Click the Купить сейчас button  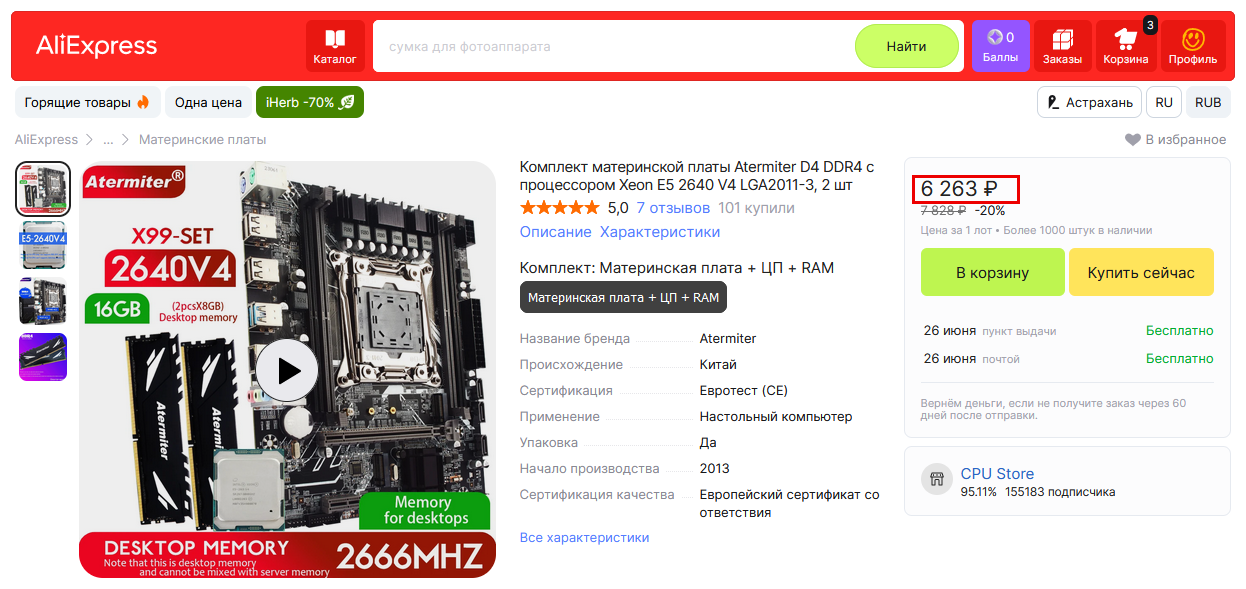click(1141, 272)
